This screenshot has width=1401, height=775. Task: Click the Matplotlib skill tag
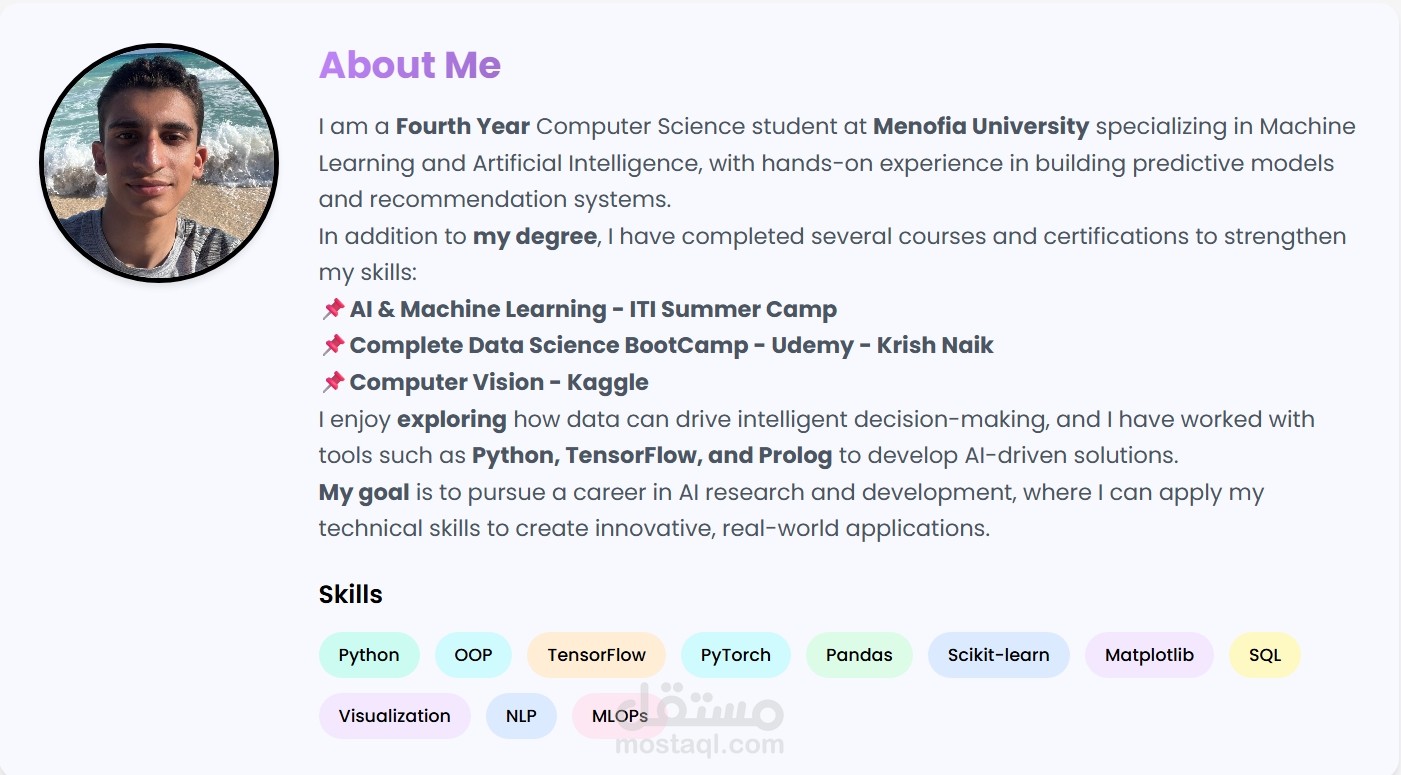click(x=1149, y=655)
